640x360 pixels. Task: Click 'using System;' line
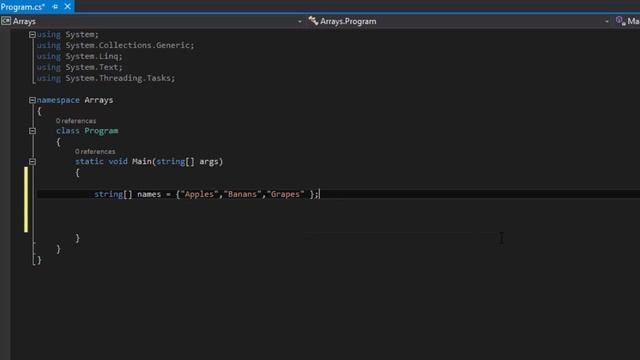tap(68, 35)
